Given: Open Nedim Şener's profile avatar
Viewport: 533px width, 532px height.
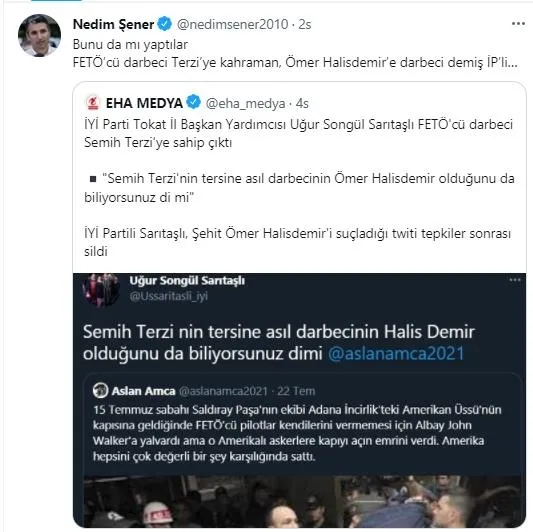Looking at the screenshot, I should [x=39, y=35].
